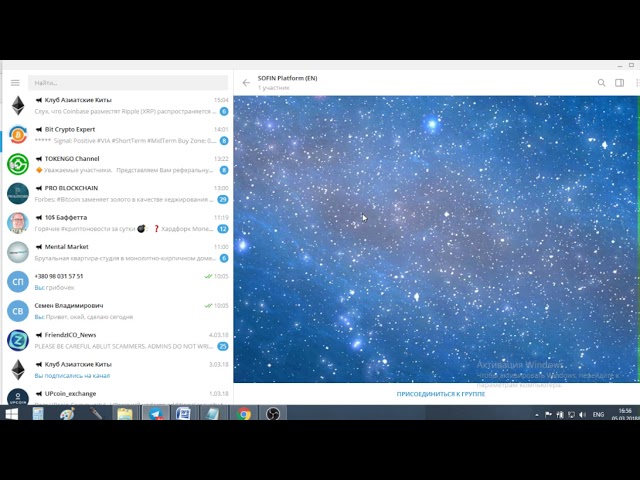Viewport: 640px width, 480px height.
Task: Open chat 'Клуб Азиатские Киты' from 15:04
Action: pos(118,106)
